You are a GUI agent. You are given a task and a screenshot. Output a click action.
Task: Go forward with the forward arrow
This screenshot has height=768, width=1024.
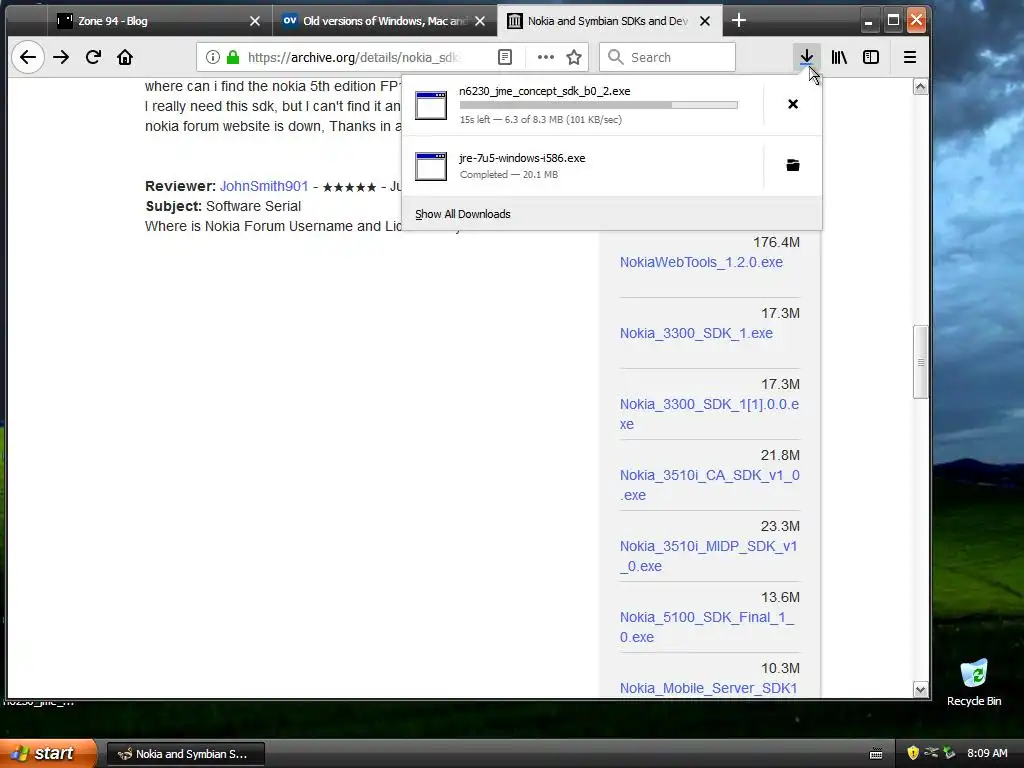click(61, 57)
